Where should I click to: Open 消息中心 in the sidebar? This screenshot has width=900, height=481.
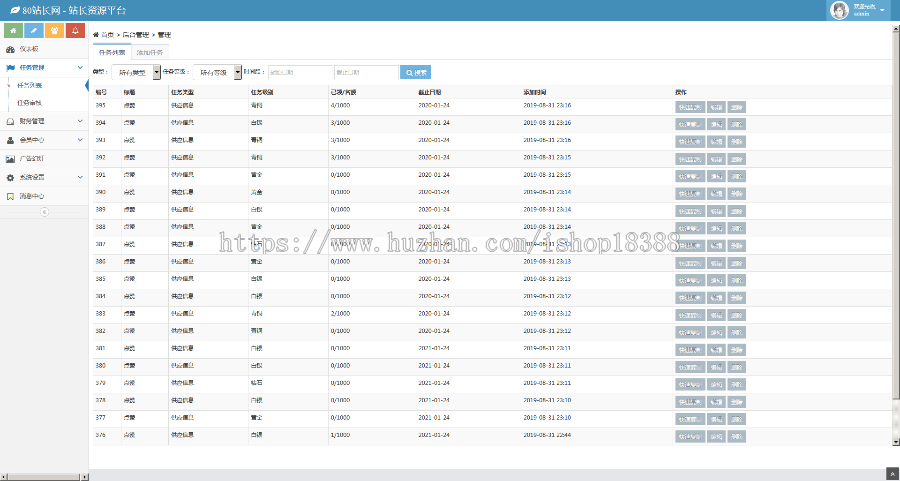click(31, 195)
